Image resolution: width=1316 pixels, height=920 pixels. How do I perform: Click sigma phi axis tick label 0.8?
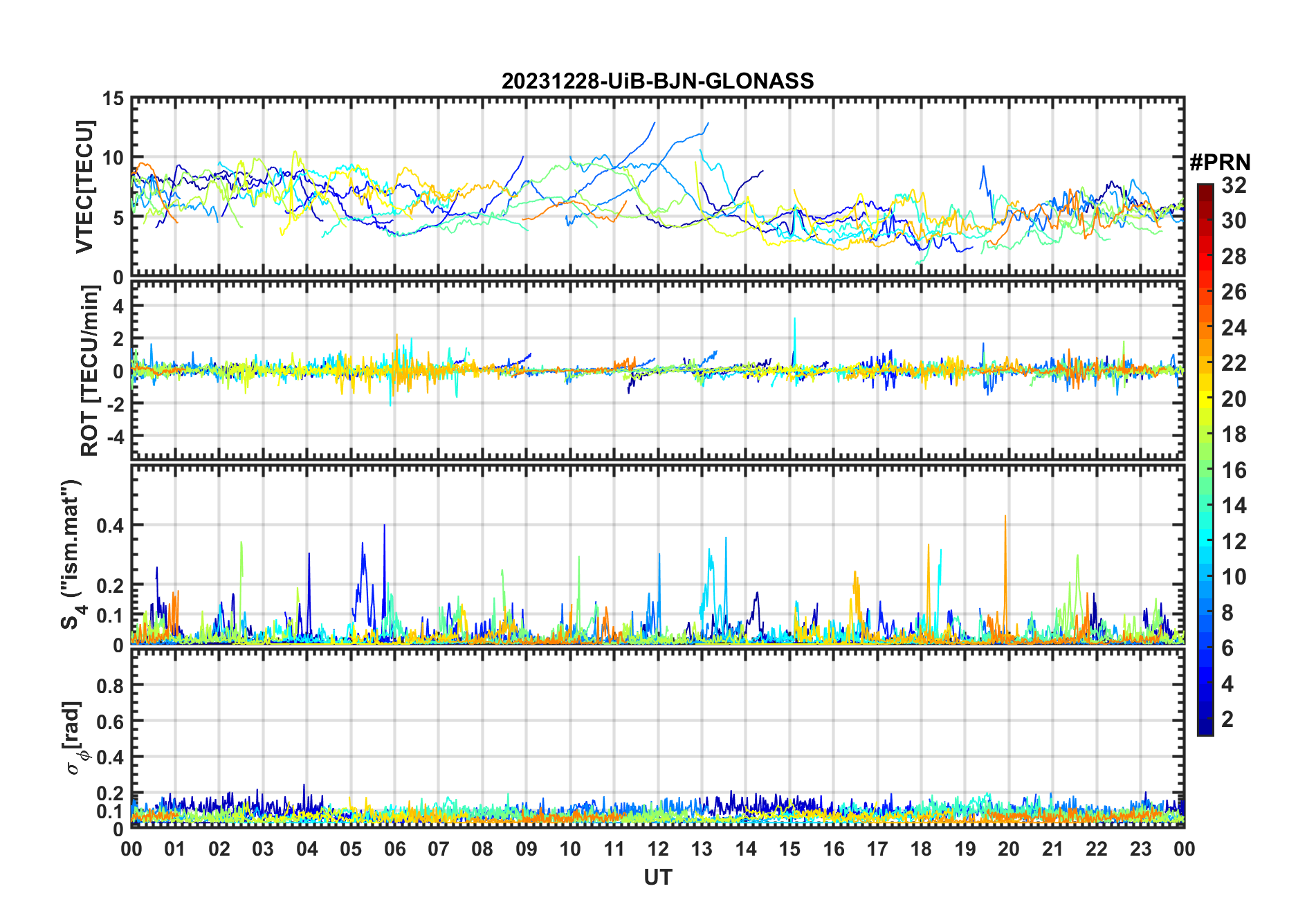pos(110,686)
